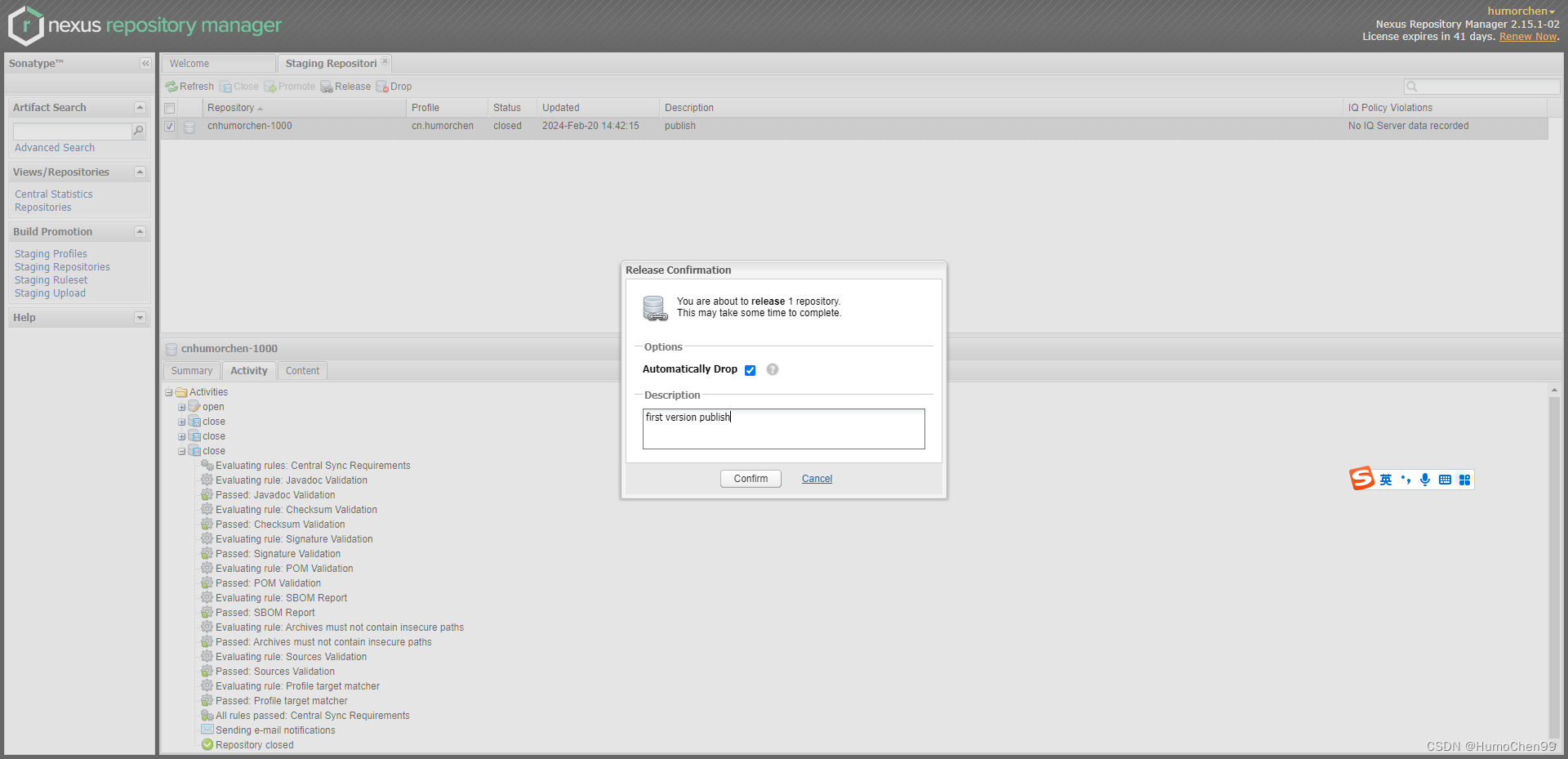Image resolution: width=1568 pixels, height=759 pixels.
Task: Click the Drop toolbar button
Action: (x=394, y=87)
